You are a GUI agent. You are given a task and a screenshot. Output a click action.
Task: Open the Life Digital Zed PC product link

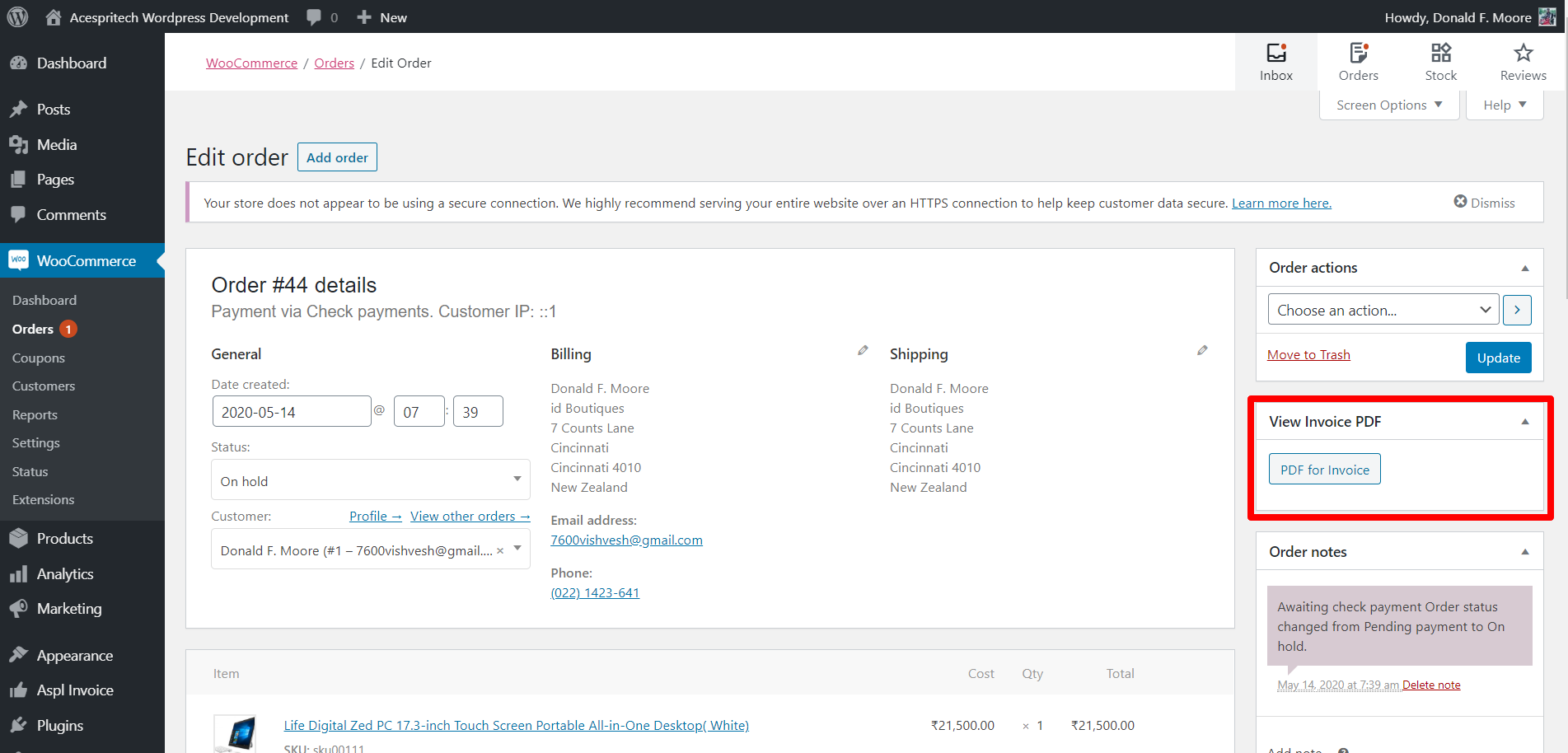pyautogui.click(x=517, y=725)
